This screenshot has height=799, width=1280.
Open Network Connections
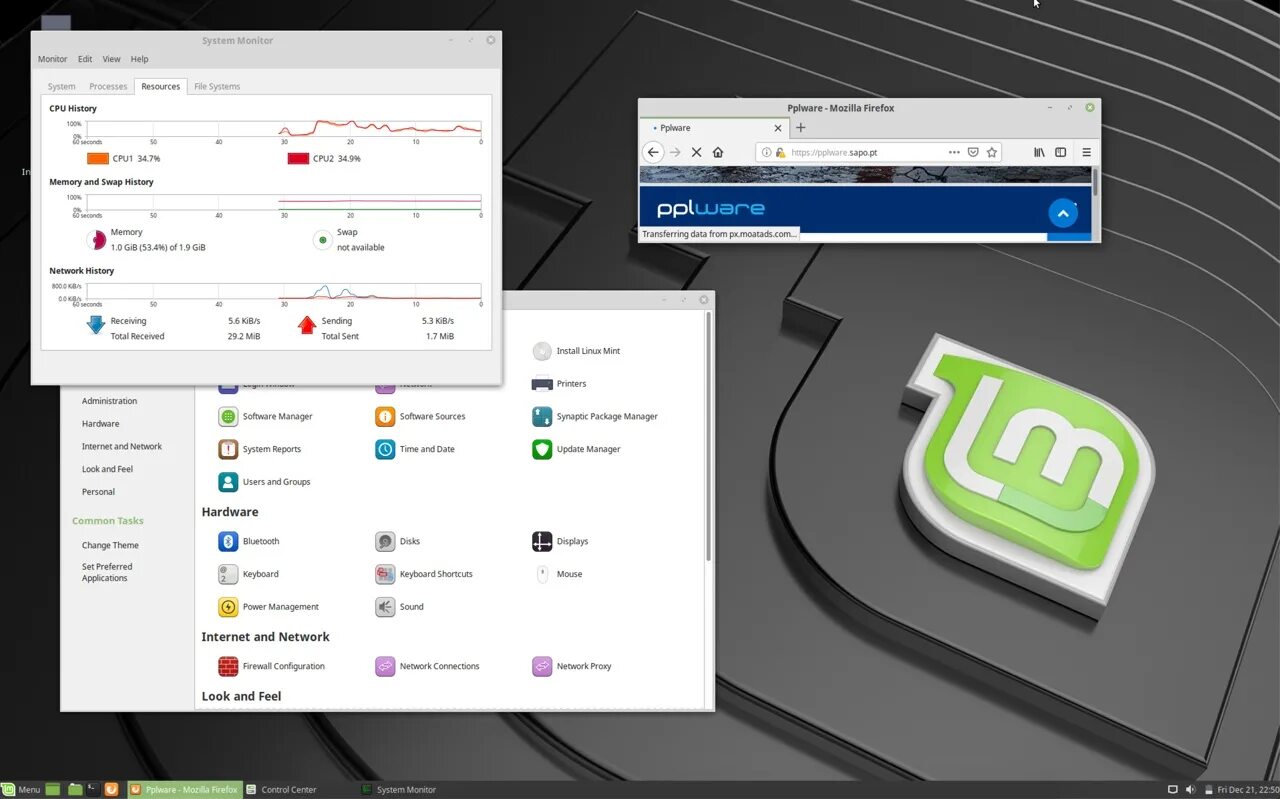click(427, 666)
